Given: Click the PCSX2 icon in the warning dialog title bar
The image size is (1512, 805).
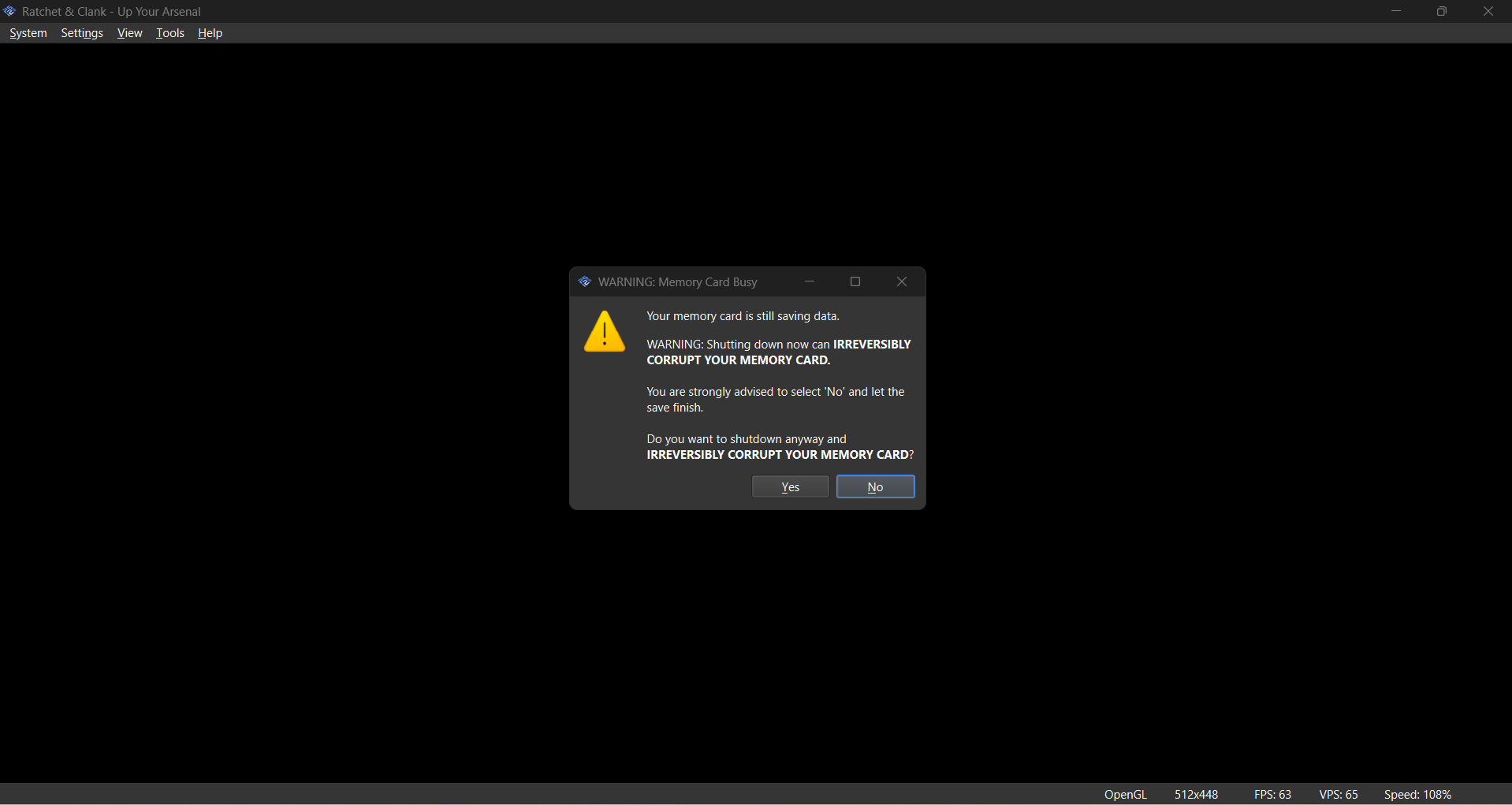Looking at the screenshot, I should (585, 281).
